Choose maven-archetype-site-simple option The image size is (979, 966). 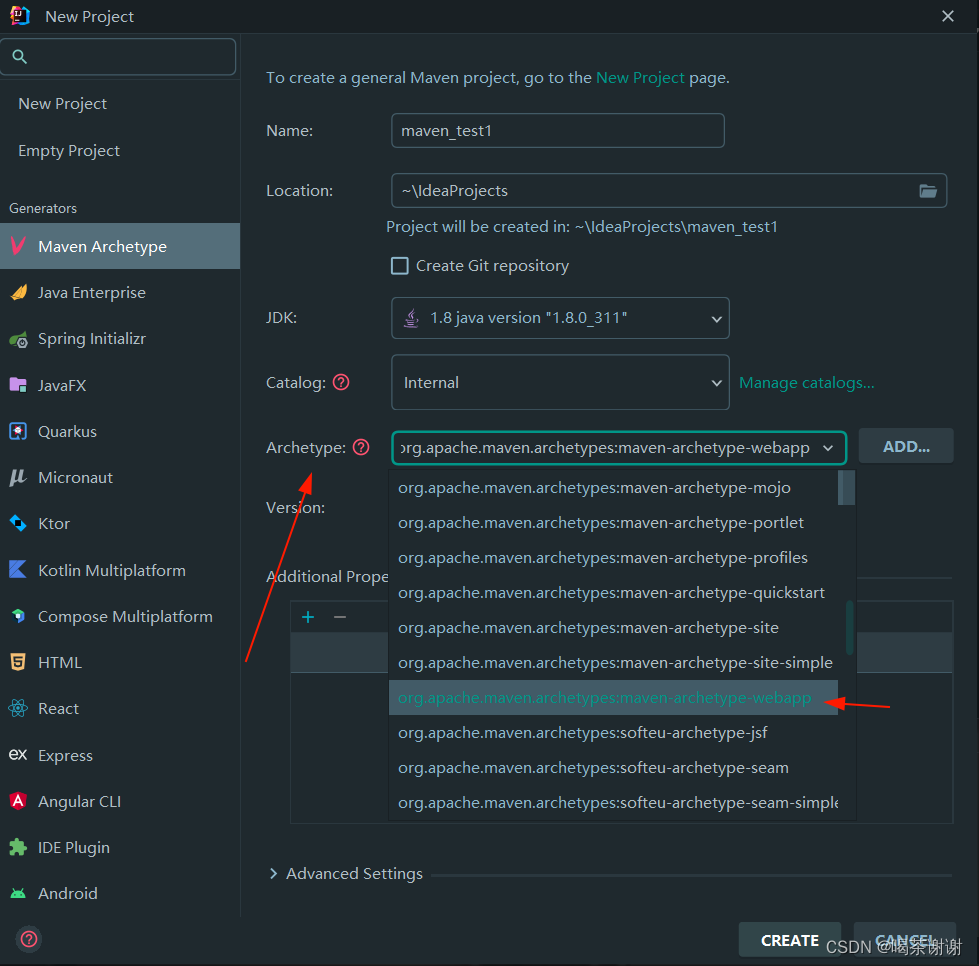(612, 663)
